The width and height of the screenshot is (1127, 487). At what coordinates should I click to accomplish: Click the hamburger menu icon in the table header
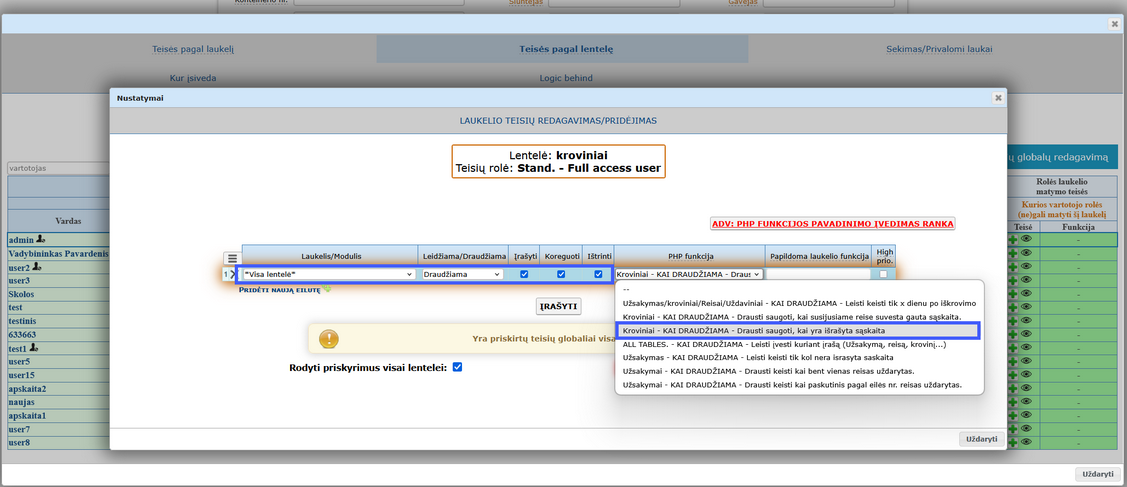(231, 259)
